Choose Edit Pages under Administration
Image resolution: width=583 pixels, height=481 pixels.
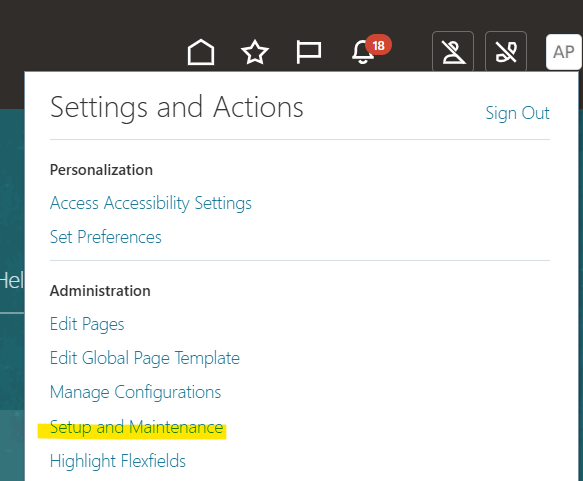[87, 324]
